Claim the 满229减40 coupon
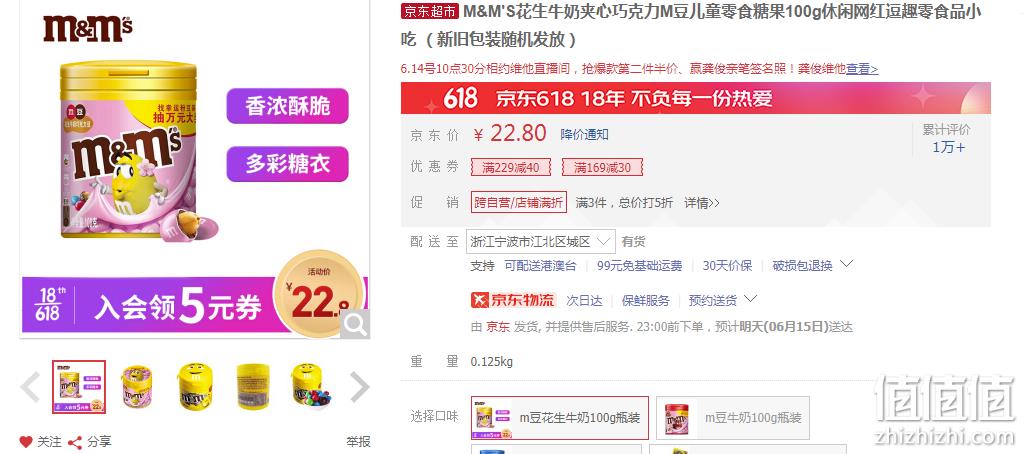This screenshot has width=1024, height=454. point(511,167)
